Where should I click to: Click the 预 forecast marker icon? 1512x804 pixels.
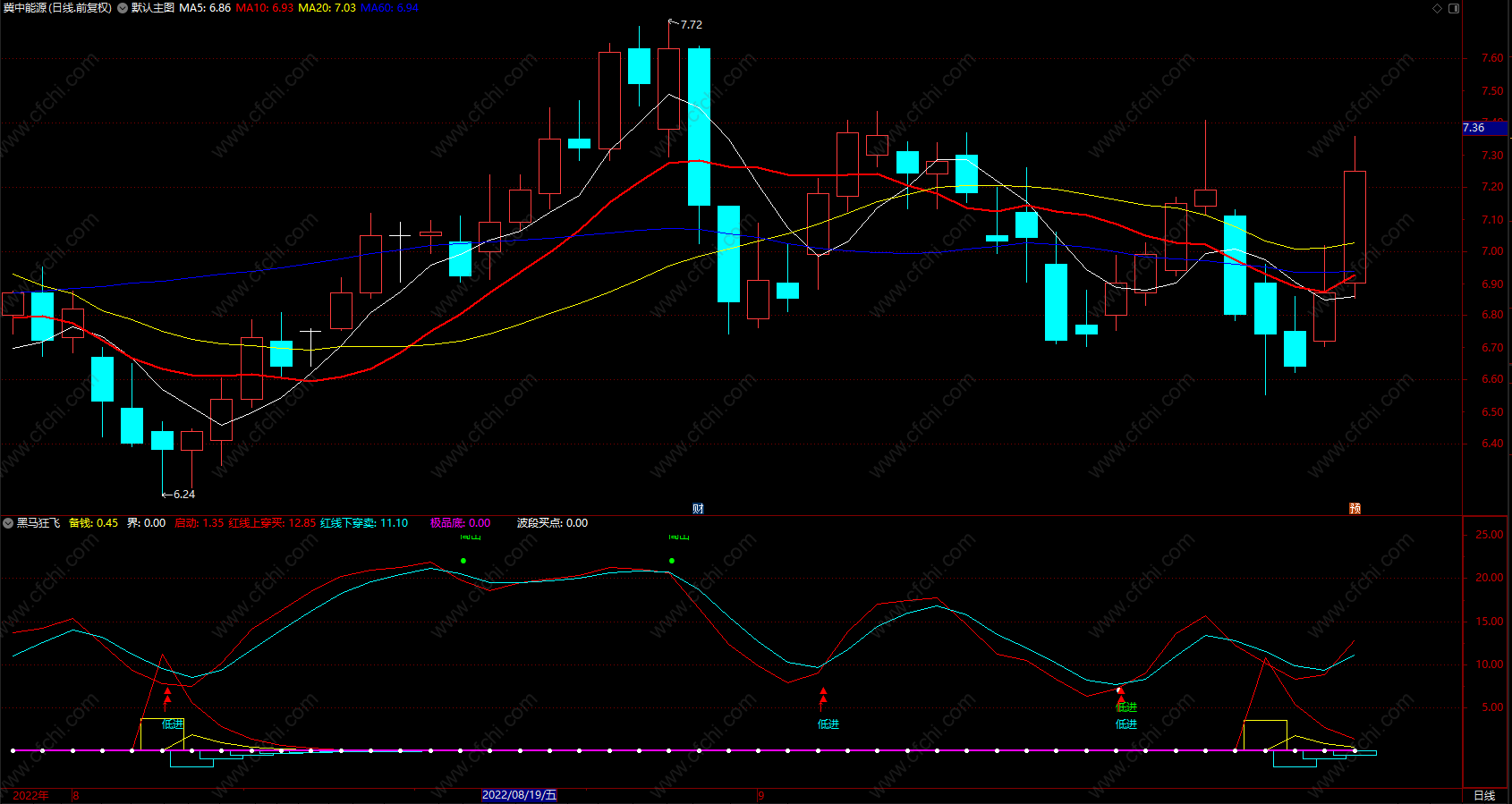[1355, 508]
